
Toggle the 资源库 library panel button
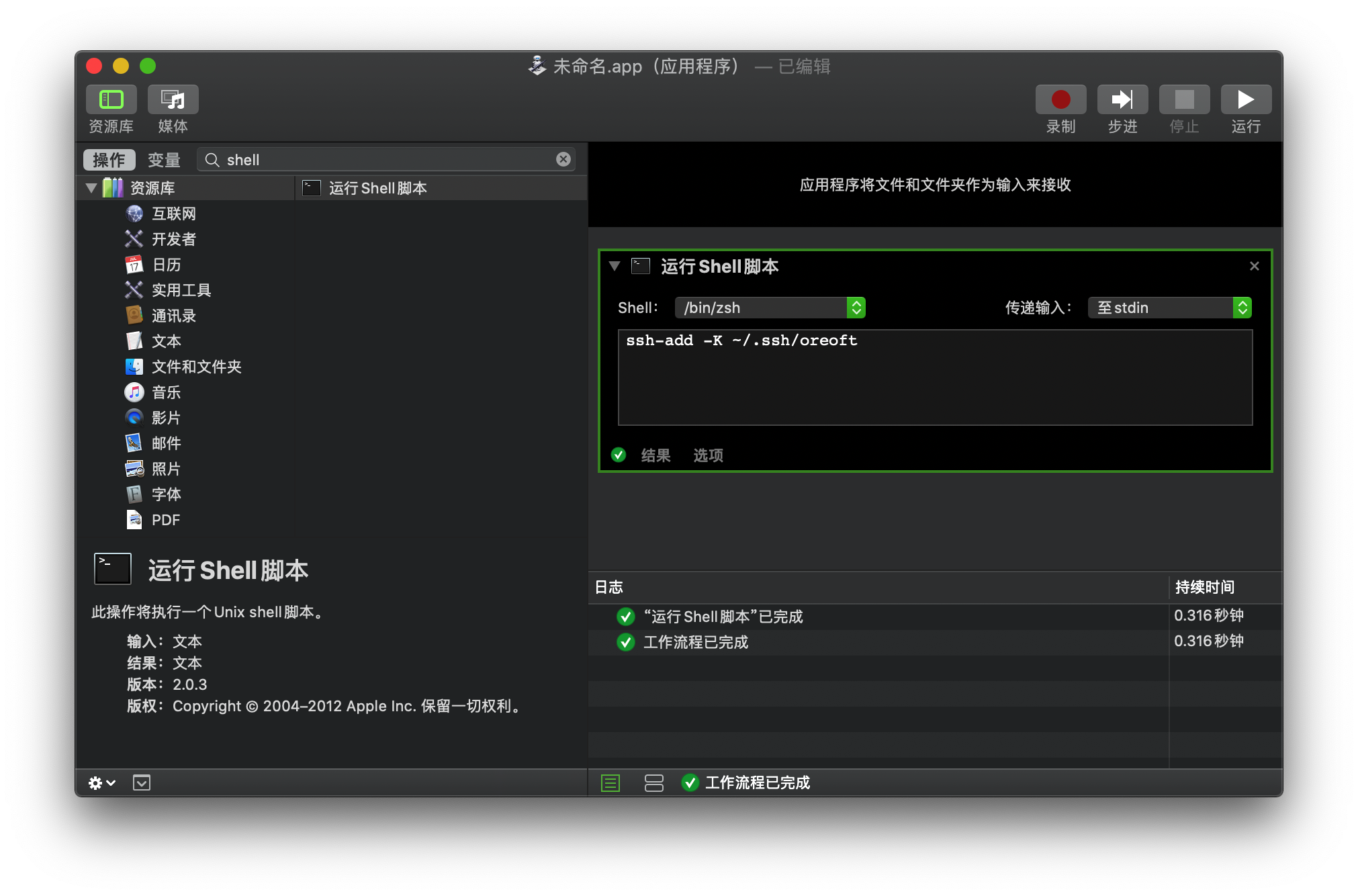pyautogui.click(x=111, y=99)
